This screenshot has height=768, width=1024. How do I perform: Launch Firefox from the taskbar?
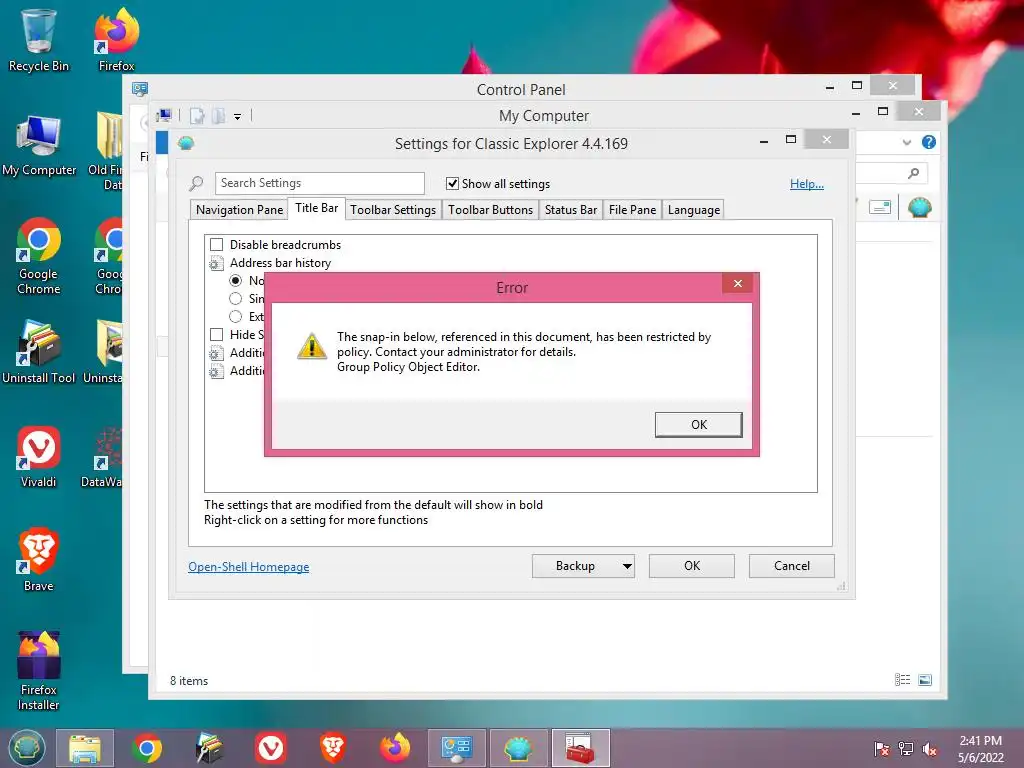[x=394, y=748]
